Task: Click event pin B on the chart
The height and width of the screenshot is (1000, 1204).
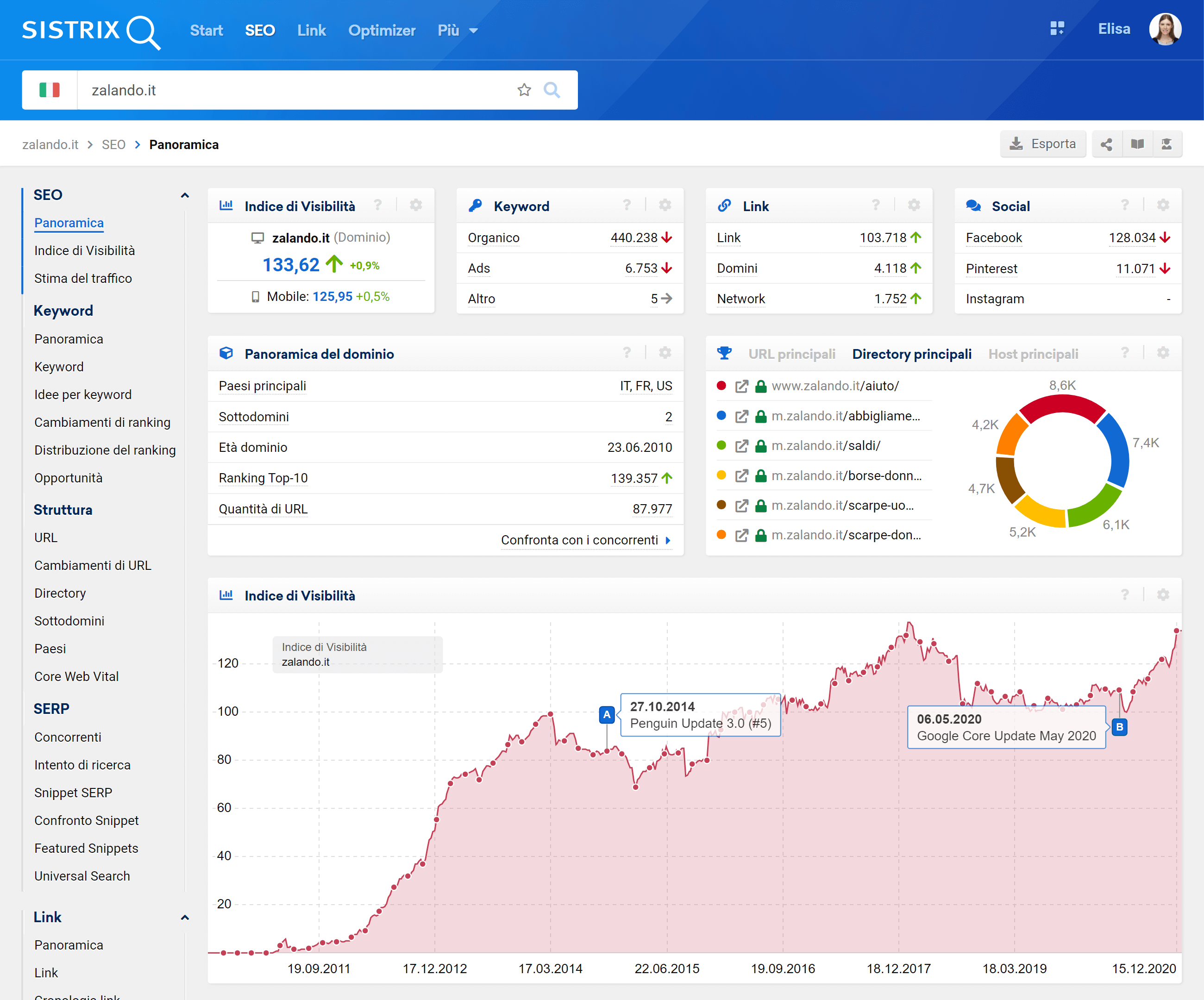Action: (1119, 727)
